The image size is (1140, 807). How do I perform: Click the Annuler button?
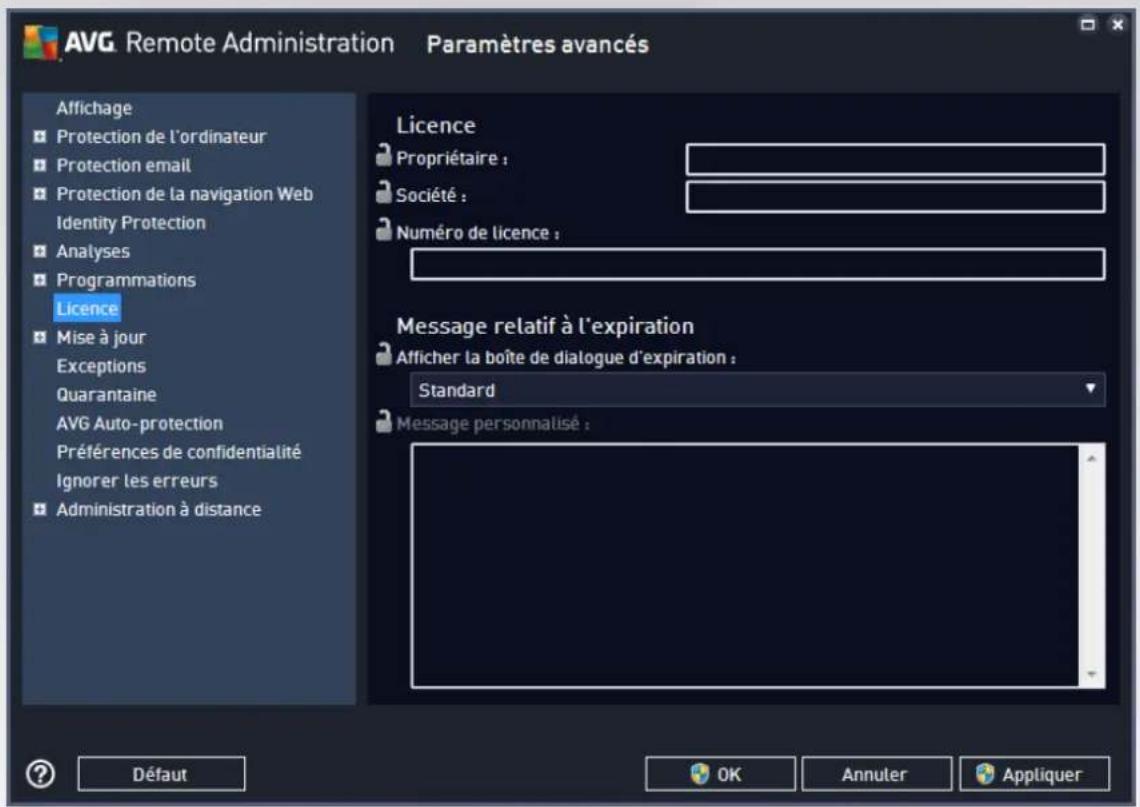click(876, 774)
